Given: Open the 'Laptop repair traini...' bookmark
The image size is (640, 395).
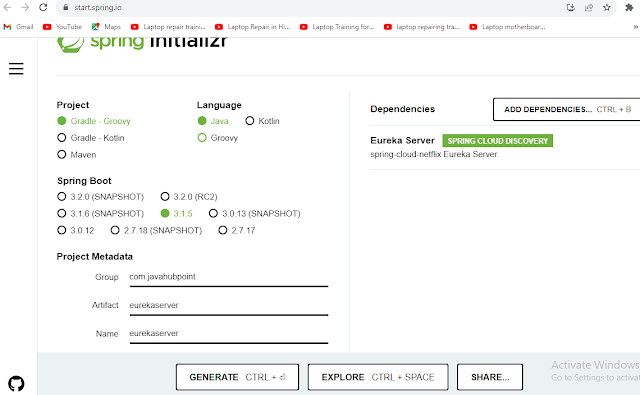Looking at the screenshot, I should tap(168, 27).
